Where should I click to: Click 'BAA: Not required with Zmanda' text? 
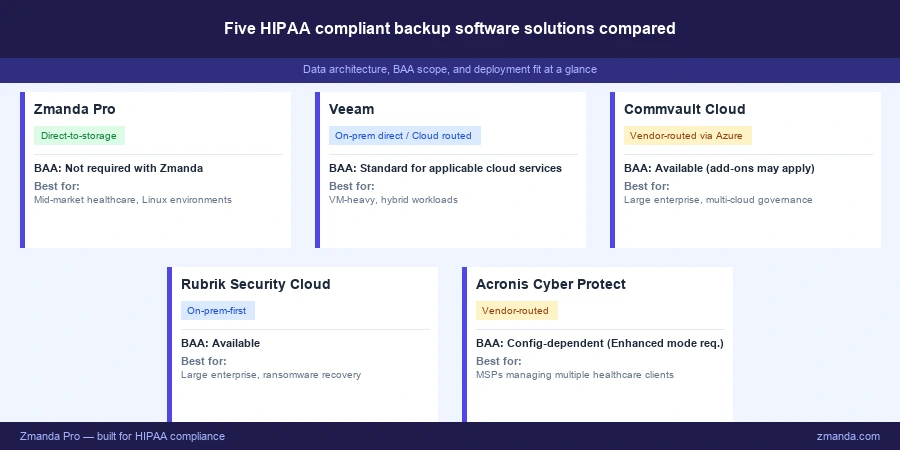[118, 169]
